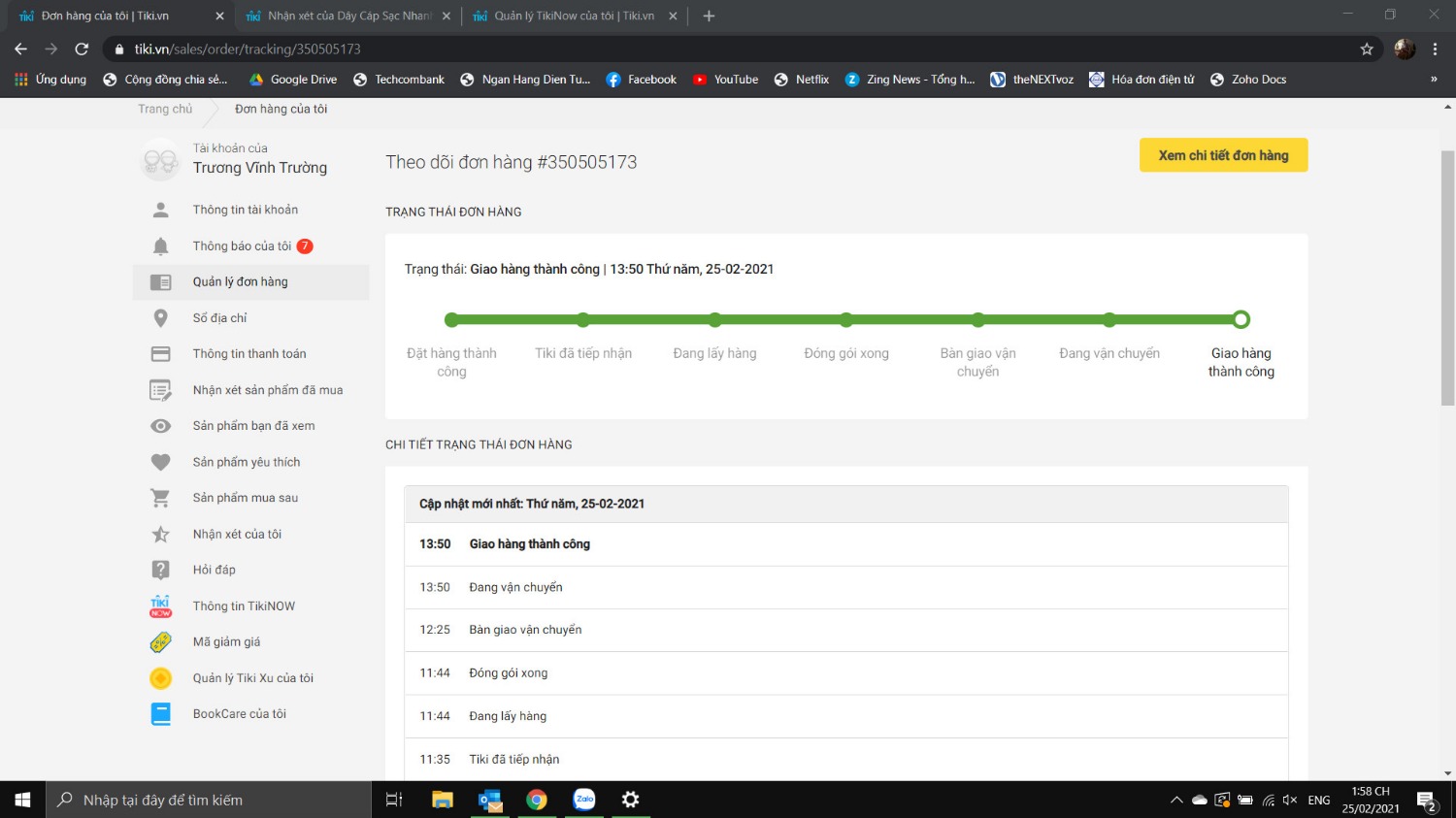Click the coupon icon for Mã giảm giá
The image size is (1456, 818).
click(x=161, y=642)
